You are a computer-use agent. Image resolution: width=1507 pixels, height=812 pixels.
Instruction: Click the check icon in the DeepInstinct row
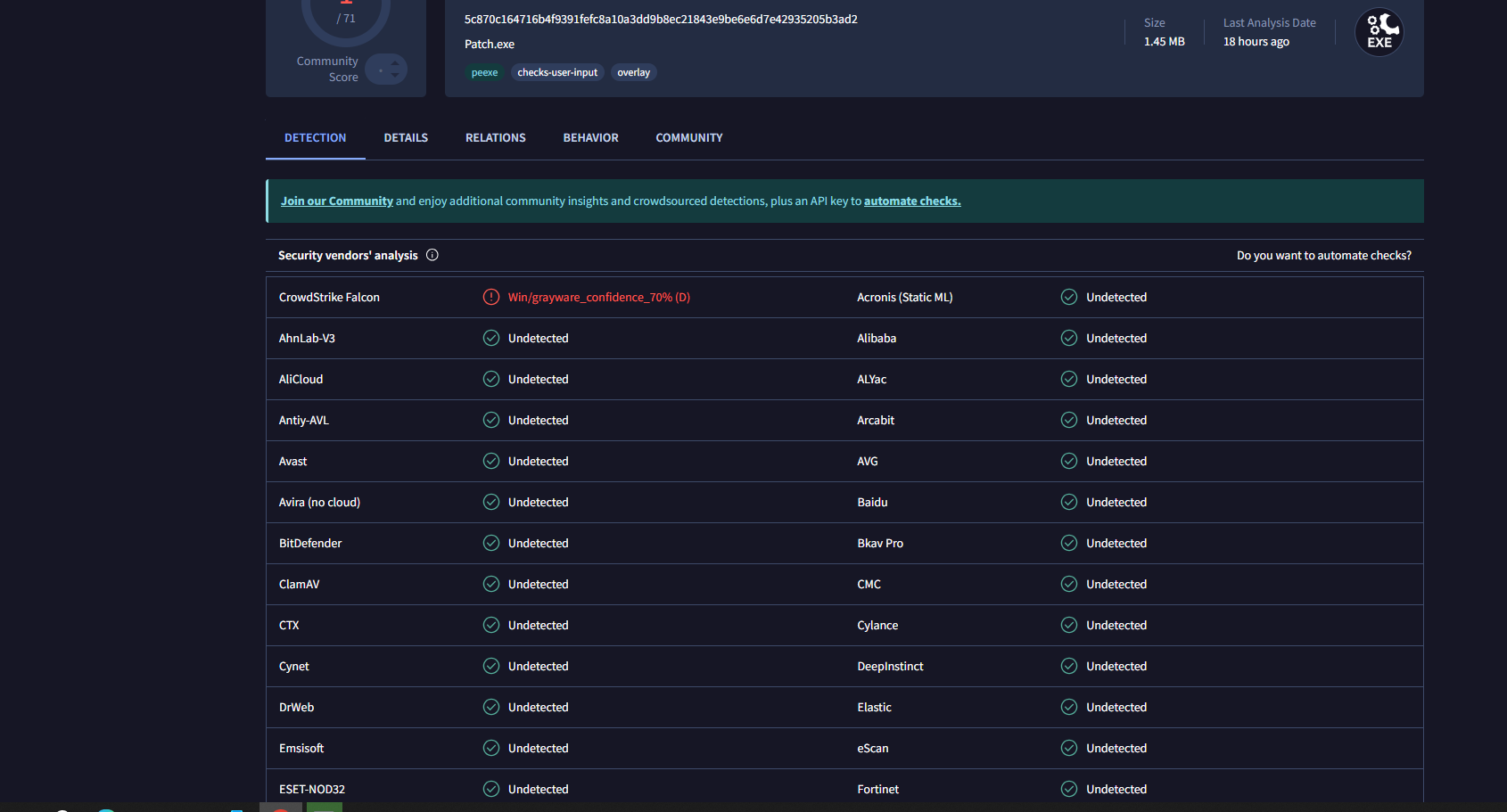1069,666
